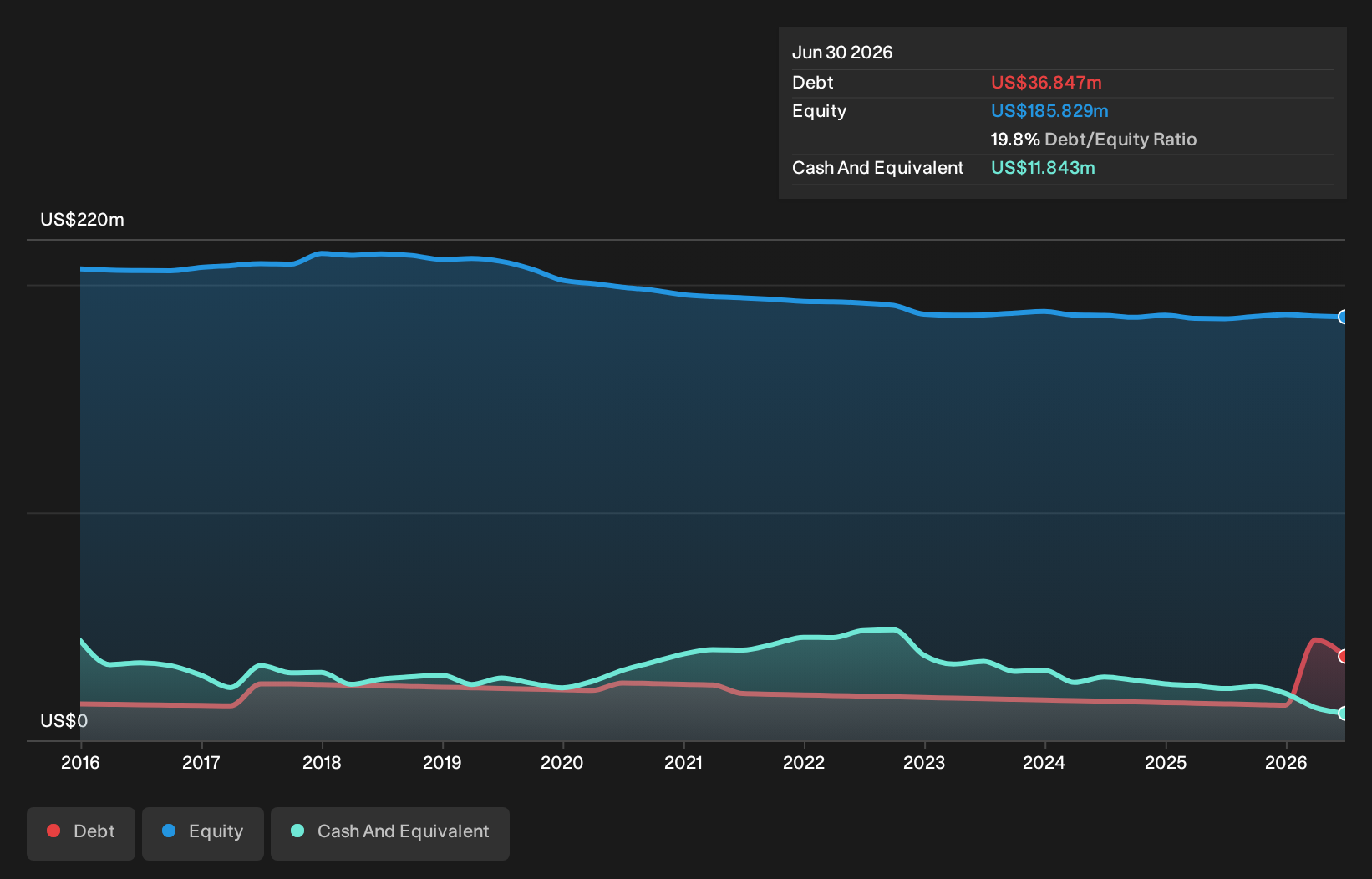This screenshot has width=1372, height=879.
Task: Click the Equity row label in tooltip
Action: tap(819, 111)
